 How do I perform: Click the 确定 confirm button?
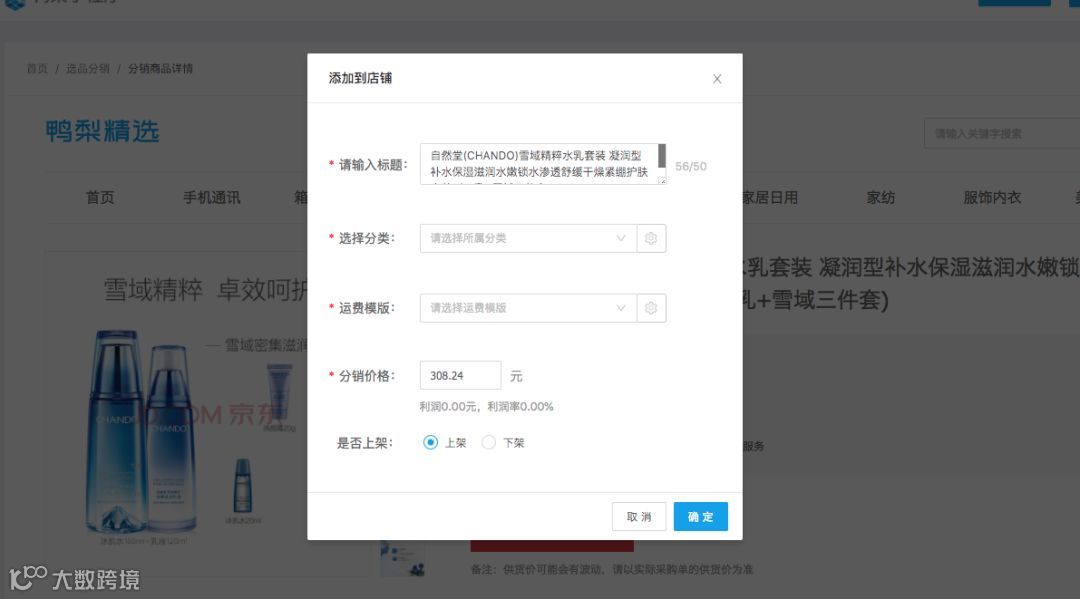700,516
